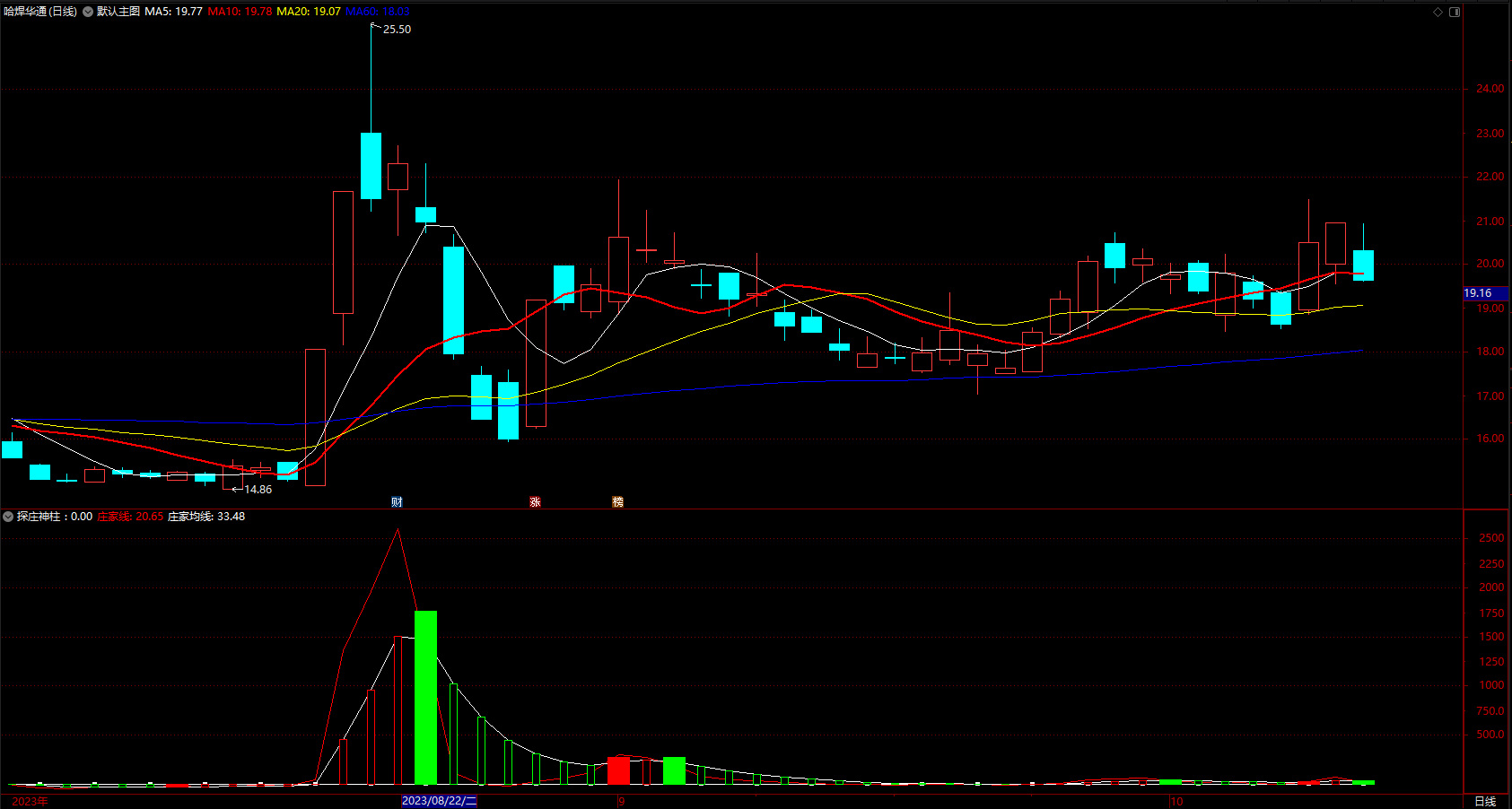Click the 14.86 low price annotation
Image resolution: width=1512 pixels, height=809 pixels.
[258, 490]
